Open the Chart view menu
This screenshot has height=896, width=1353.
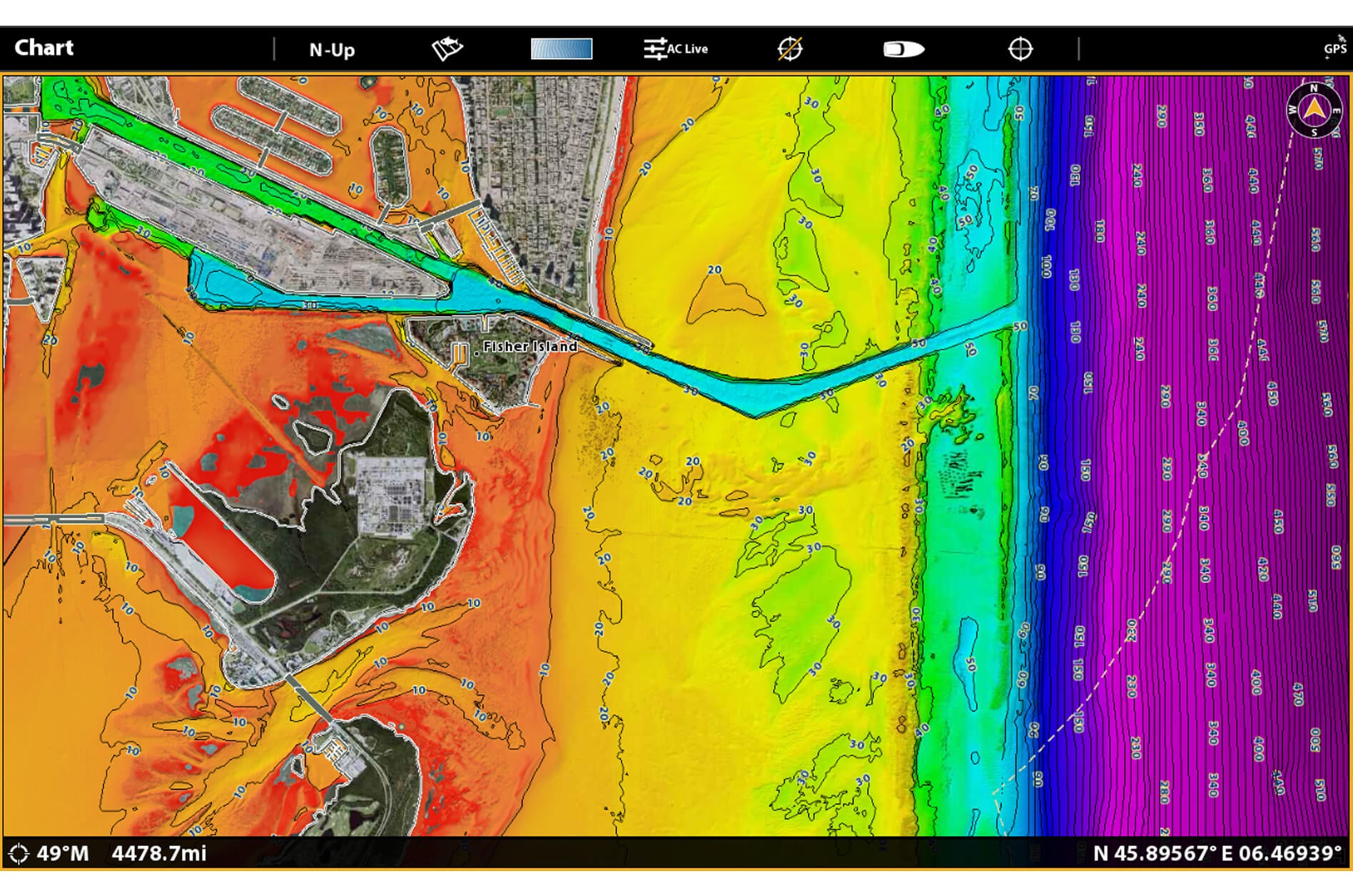click(45, 49)
